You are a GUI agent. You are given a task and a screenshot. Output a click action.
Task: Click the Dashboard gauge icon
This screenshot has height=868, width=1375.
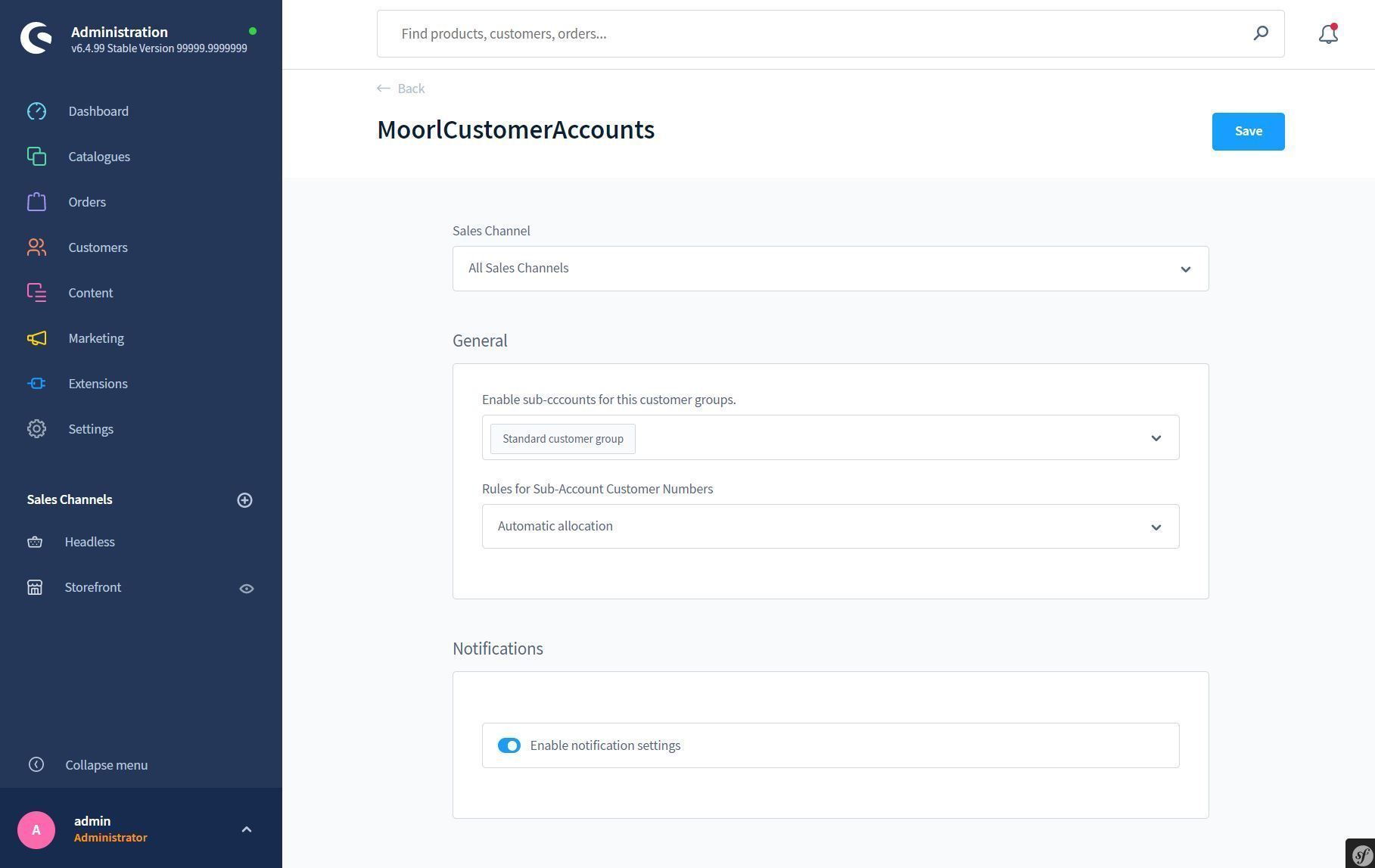36,111
